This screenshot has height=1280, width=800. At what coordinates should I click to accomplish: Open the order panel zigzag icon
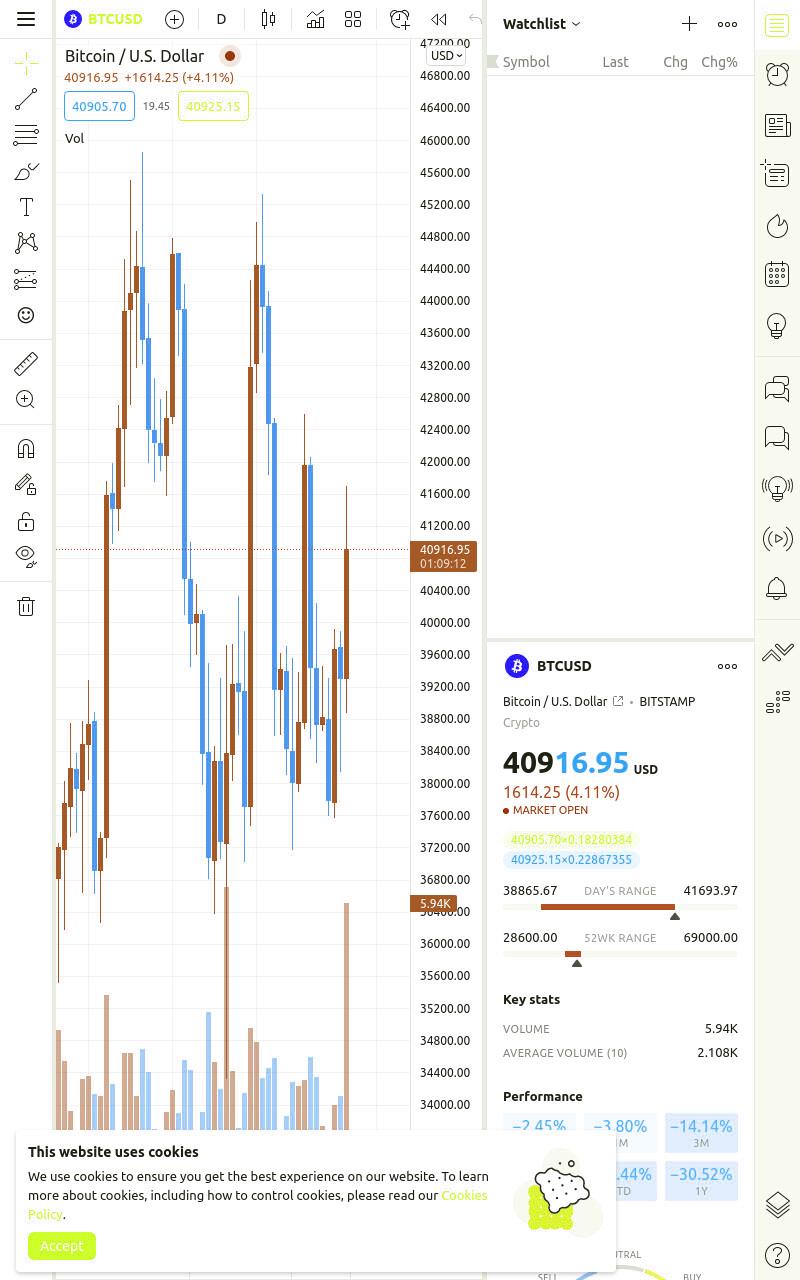[777, 652]
